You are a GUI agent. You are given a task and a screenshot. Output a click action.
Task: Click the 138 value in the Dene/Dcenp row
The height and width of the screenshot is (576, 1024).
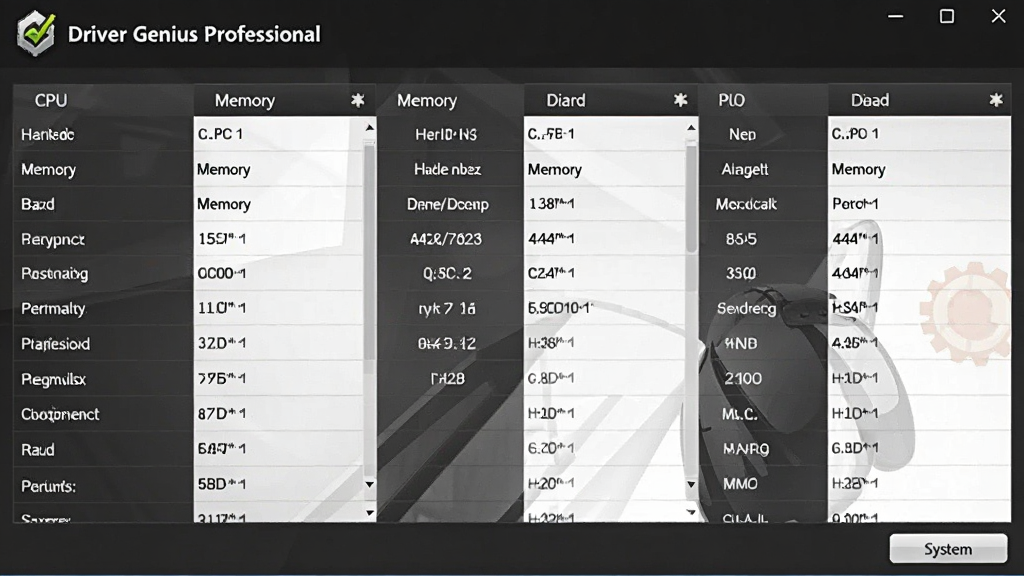(x=551, y=204)
